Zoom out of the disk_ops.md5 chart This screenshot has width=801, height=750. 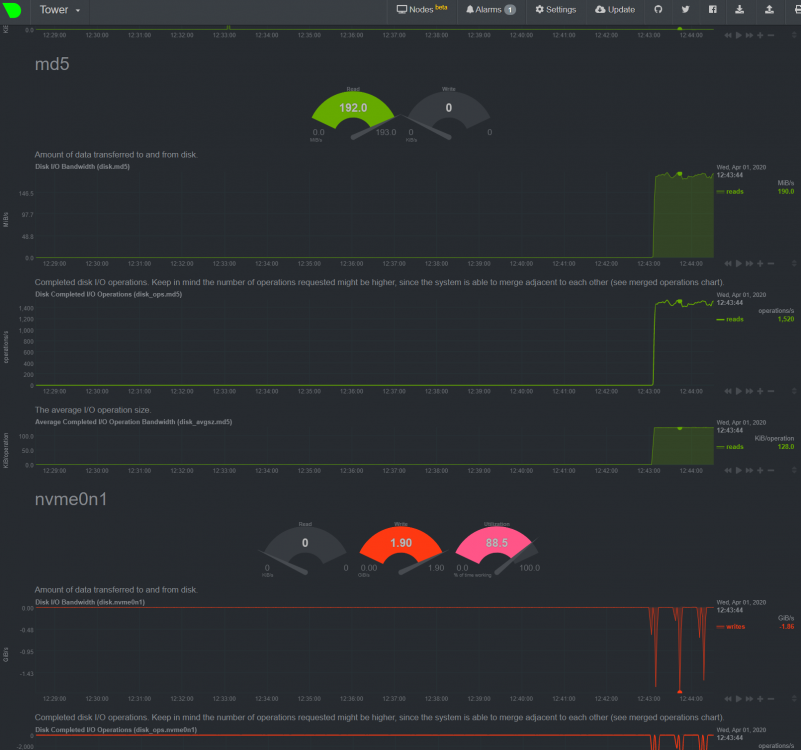771,391
